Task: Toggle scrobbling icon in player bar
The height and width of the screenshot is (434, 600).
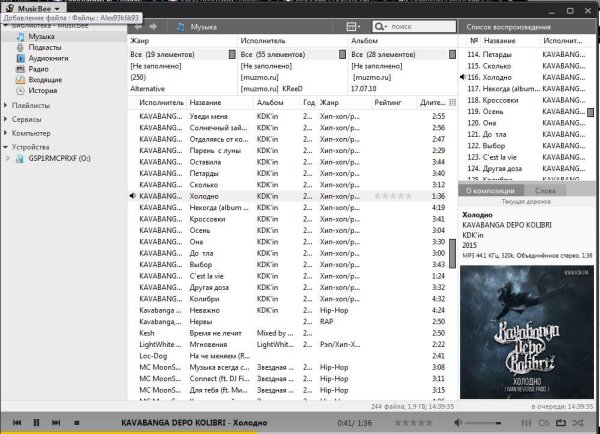Action: click(544, 423)
